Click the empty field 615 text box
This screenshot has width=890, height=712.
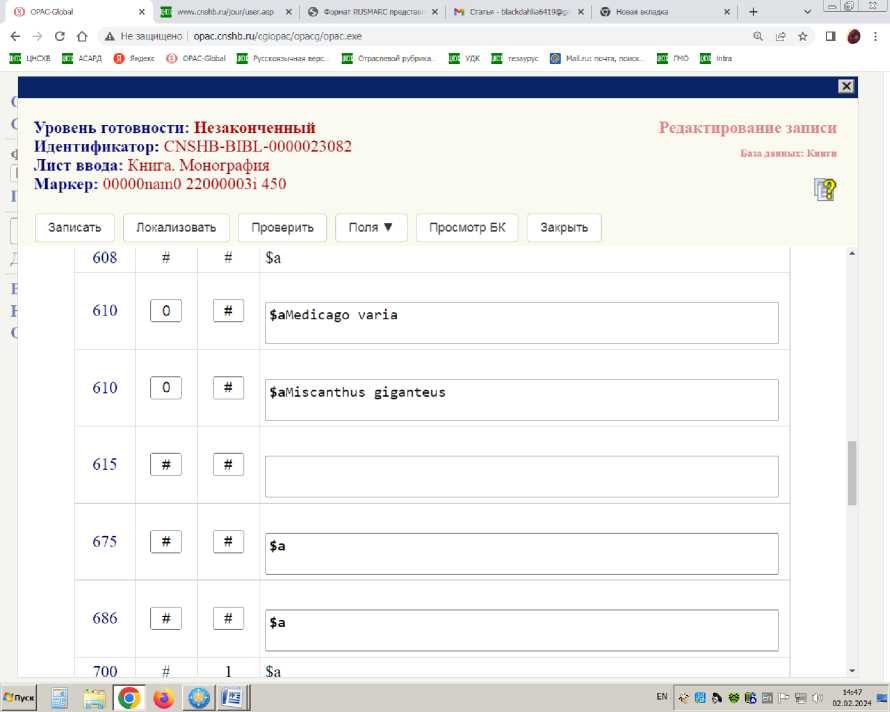pos(522,476)
